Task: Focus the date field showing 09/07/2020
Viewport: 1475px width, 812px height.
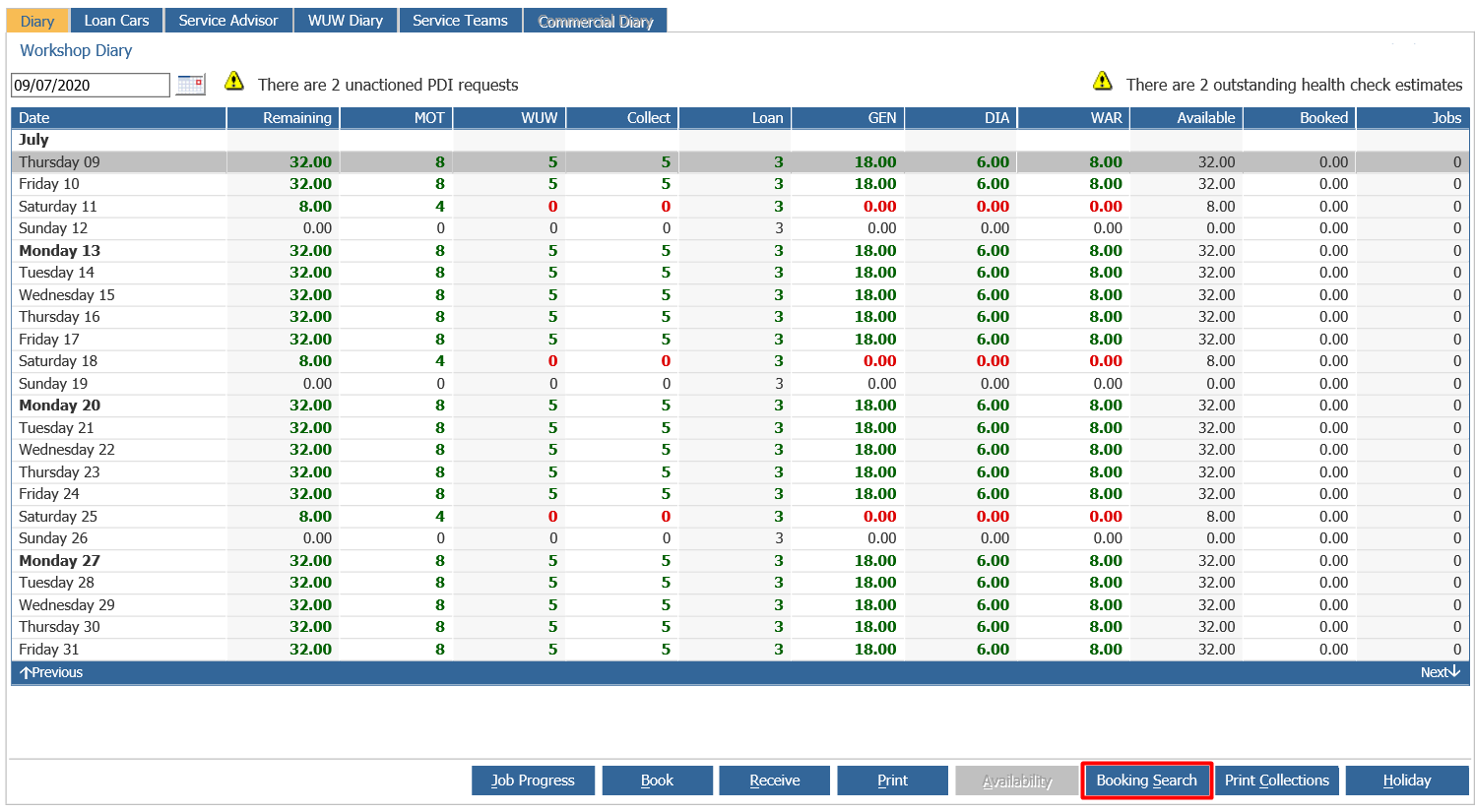Action: point(91,85)
